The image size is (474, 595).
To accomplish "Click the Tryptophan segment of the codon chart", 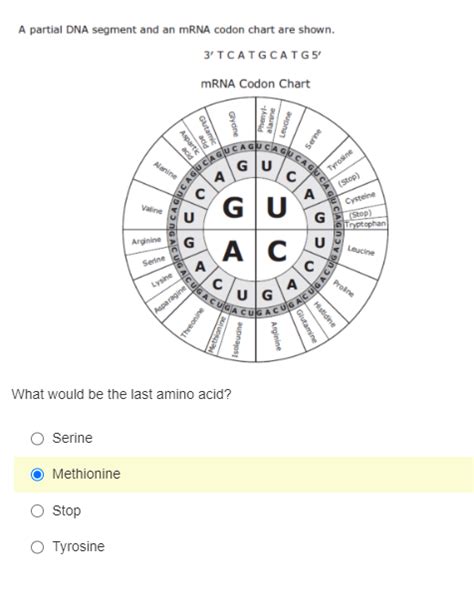I will click(x=365, y=224).
